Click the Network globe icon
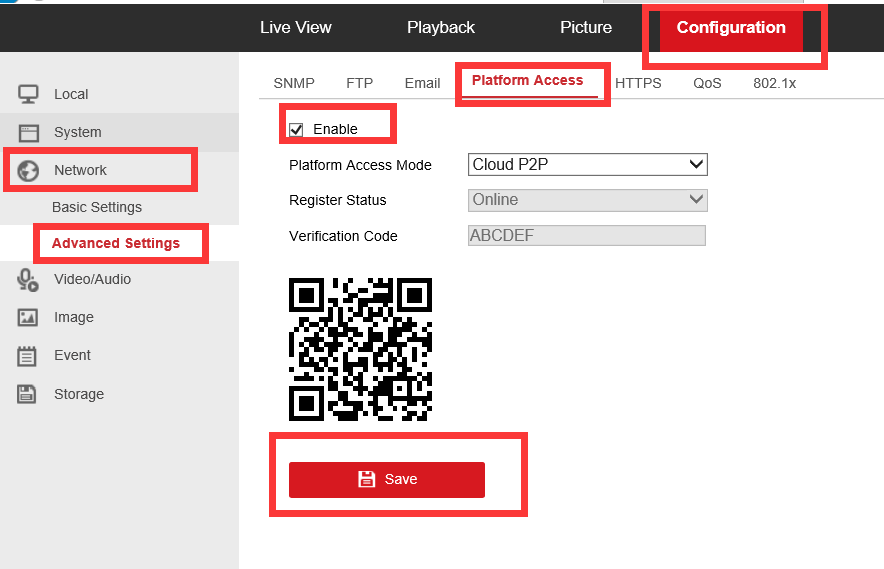Screen dimensions: 884x569 pyautogui.click(x=28, y=170)
